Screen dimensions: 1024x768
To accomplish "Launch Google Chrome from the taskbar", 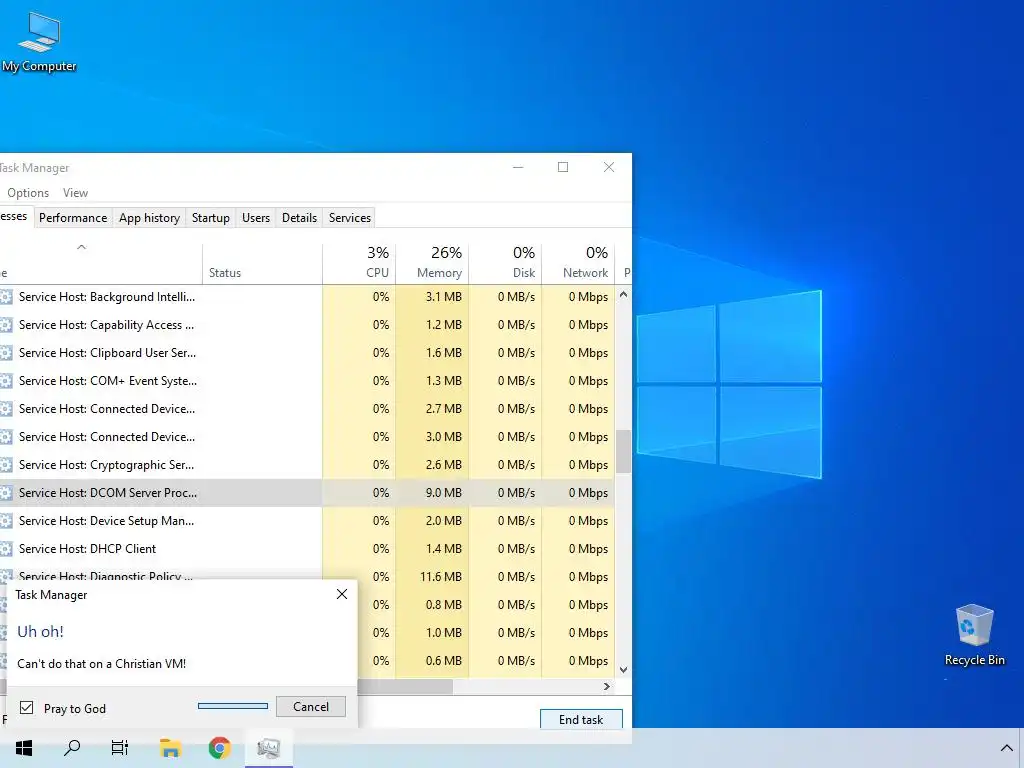I will [x=219, y=748].
